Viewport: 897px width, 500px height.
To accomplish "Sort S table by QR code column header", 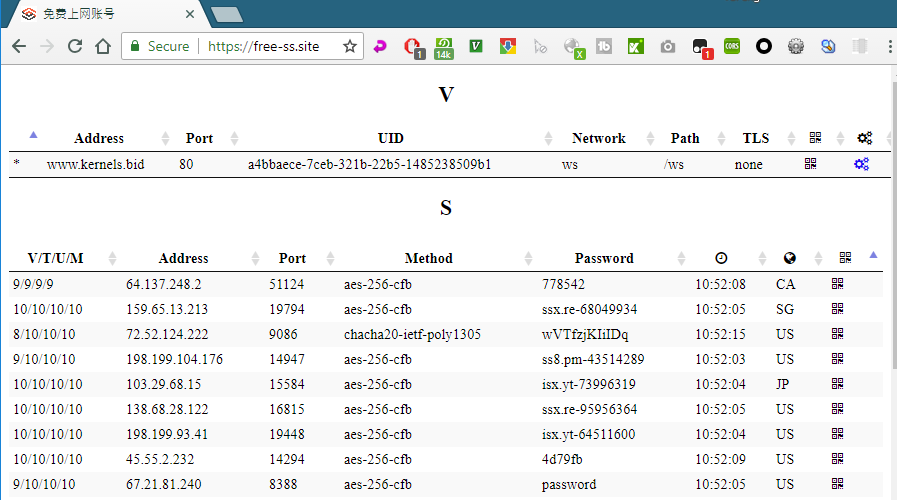I will pyautogui.click(x=845, y=257).
